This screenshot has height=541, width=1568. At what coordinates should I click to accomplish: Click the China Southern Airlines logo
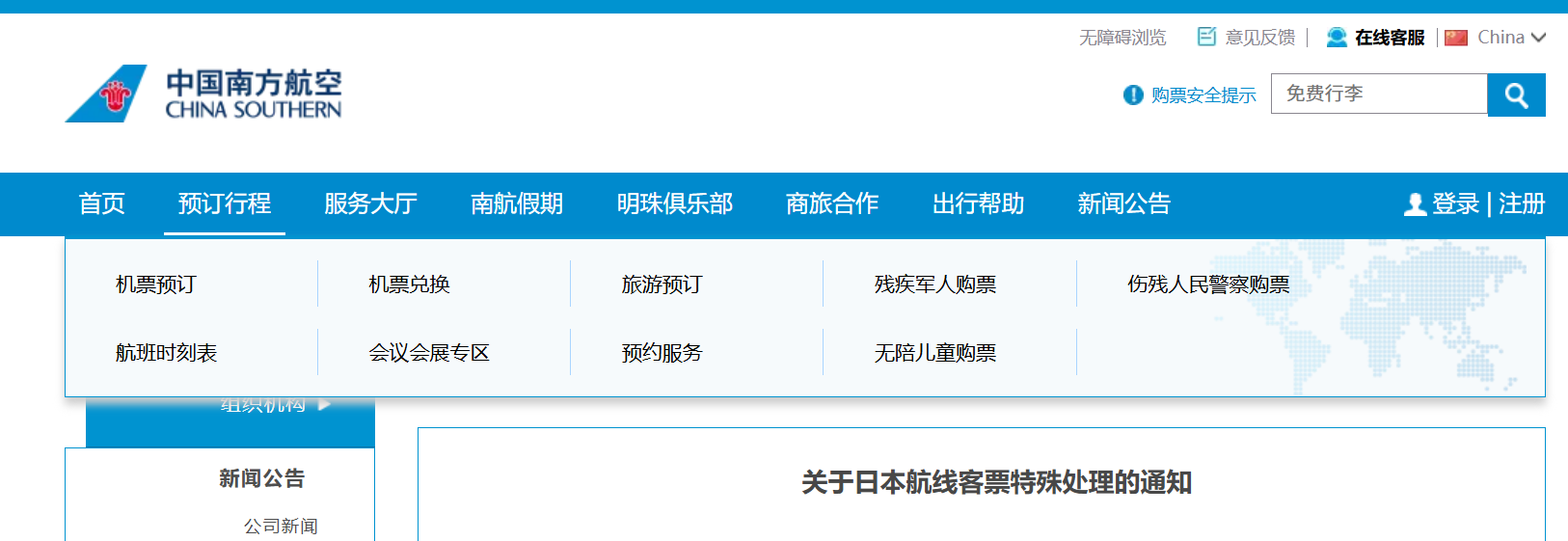[203, 94]
